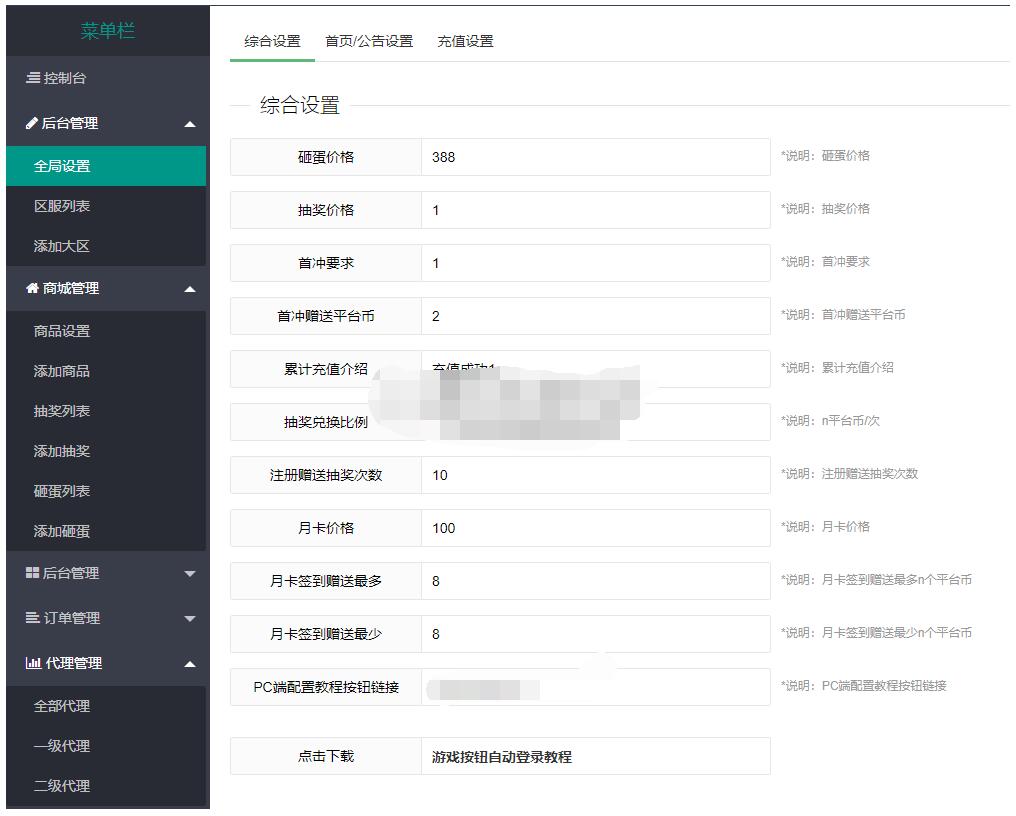Click the 月卡价格 input field
Image resolution: width=1016 pixels, height=816 pixels.
[x=595, y=528]
